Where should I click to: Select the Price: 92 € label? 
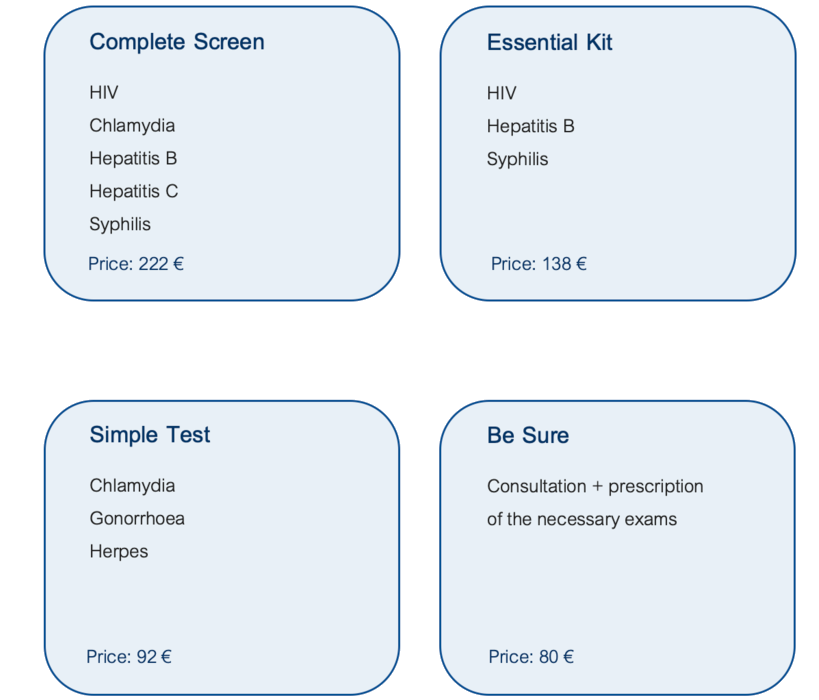pyautogui.click(x=129, y=657)
